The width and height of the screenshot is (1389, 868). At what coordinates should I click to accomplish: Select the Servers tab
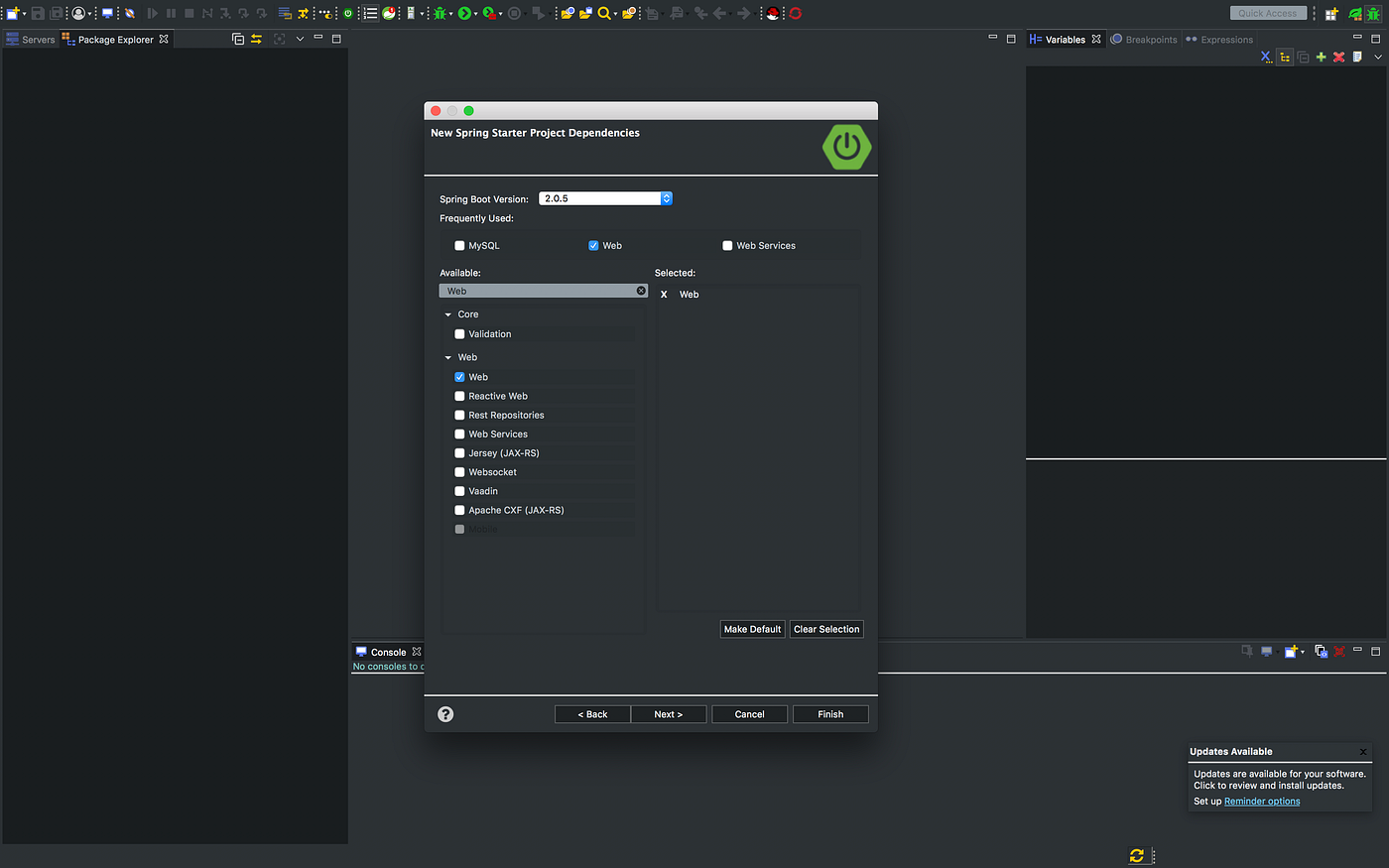31,40
